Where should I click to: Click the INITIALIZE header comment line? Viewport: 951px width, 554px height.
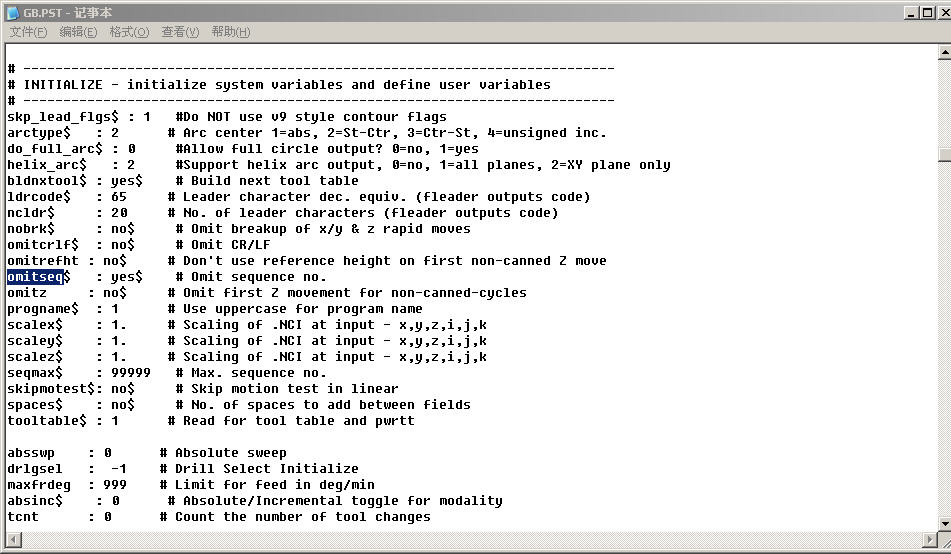click(x=279, y=84)
